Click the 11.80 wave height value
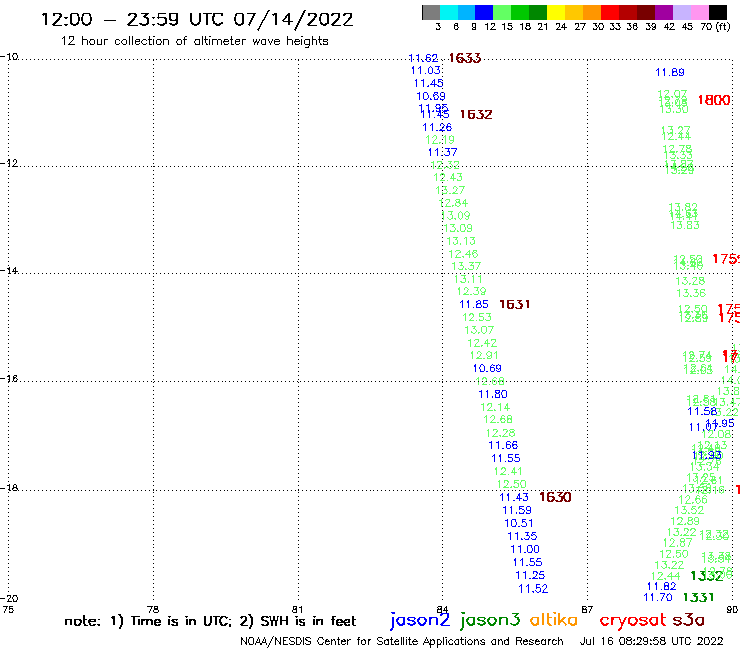 tap(493, 394)
